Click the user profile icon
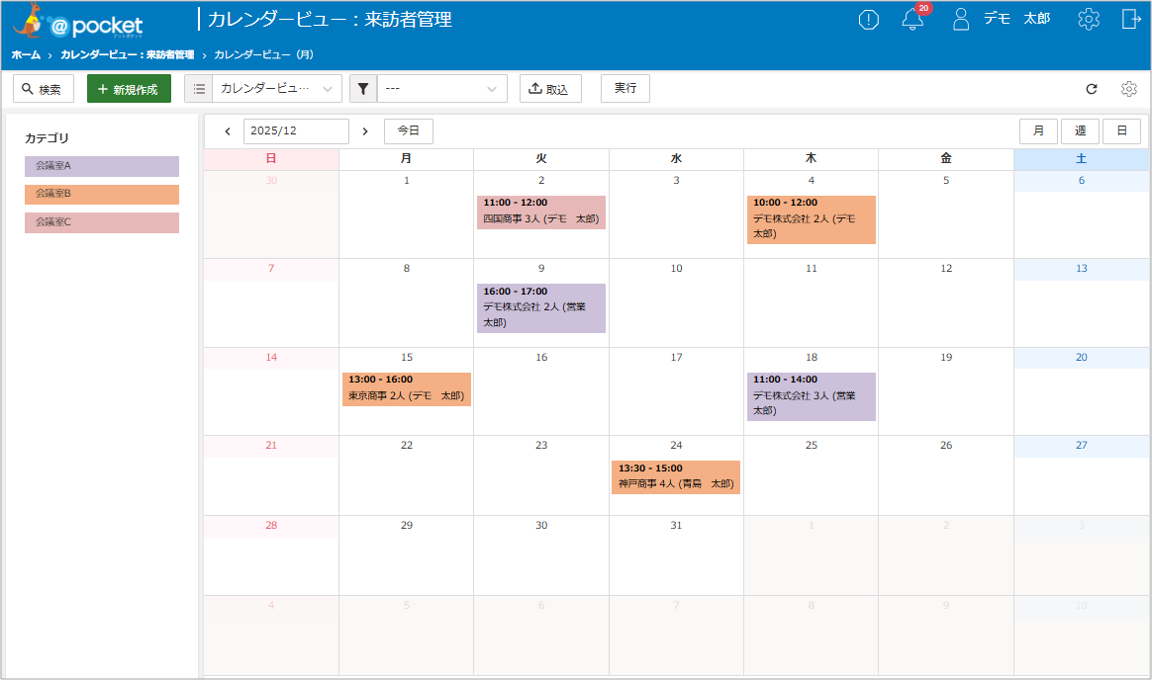This screenshot has height=680, width=1152. tap(961, 19)
